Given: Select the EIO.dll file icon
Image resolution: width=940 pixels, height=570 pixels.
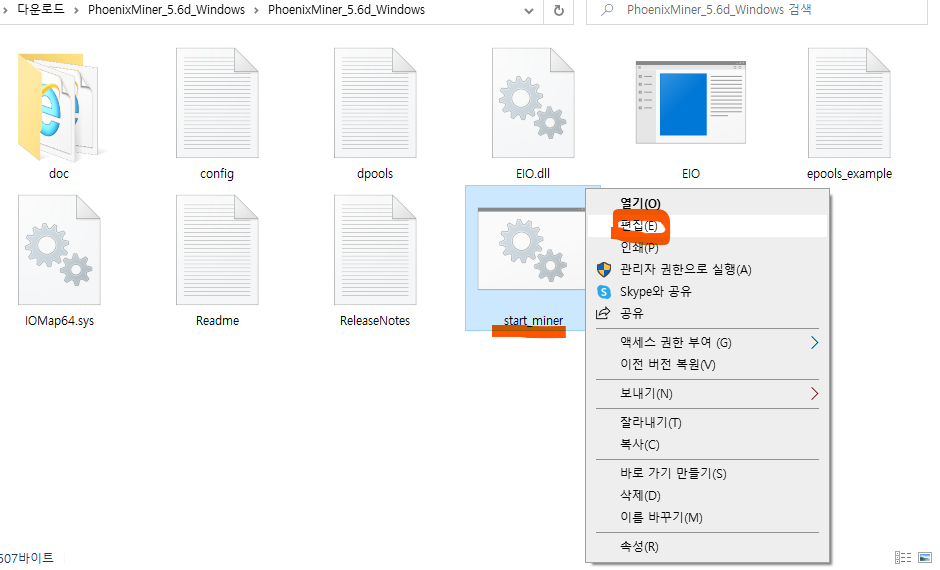Looking at the screenshot, I should tap(533, 103).
